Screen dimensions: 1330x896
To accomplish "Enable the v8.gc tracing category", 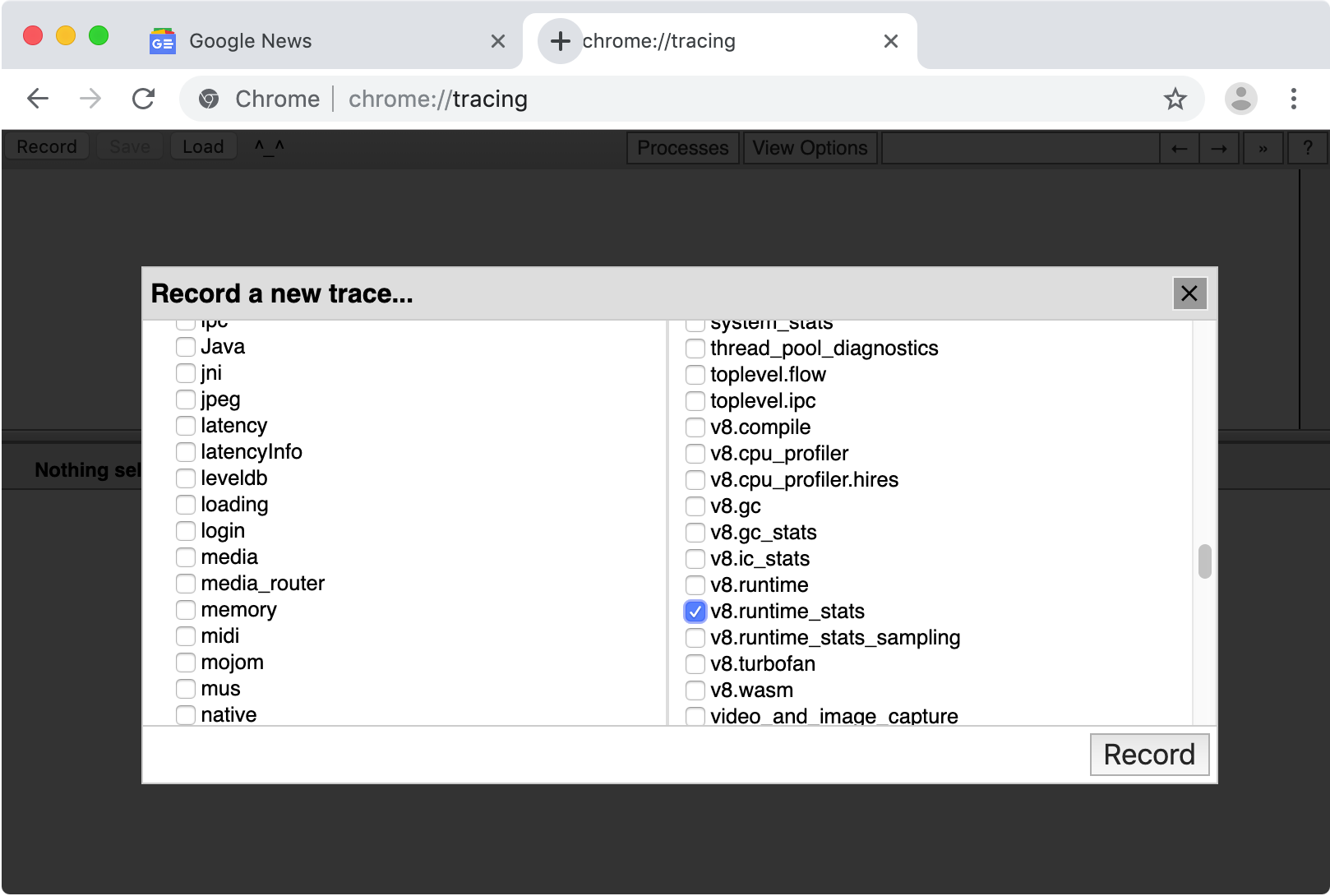I will tap(695, 506).
